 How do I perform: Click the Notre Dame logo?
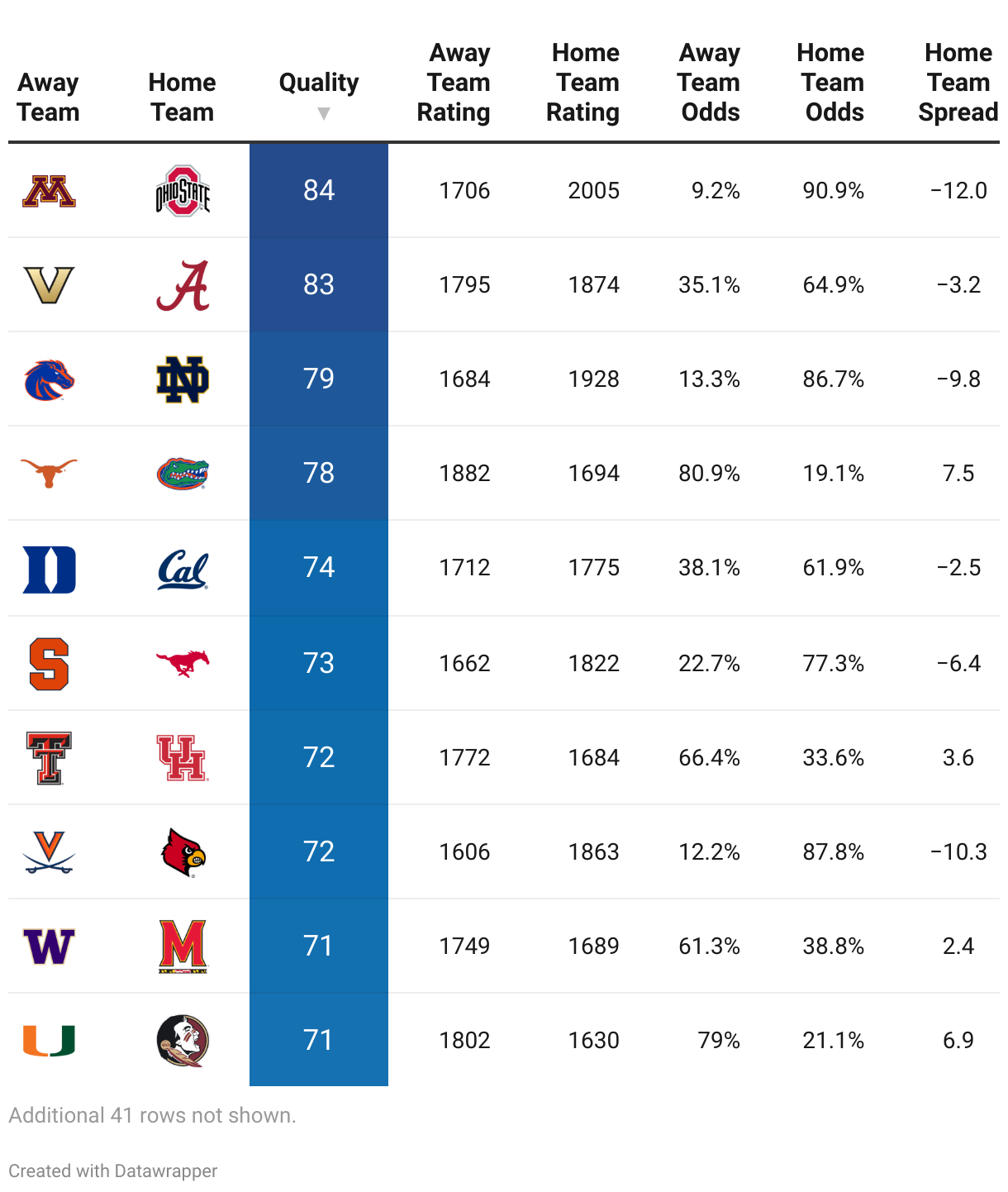click(x=183, y=379)
